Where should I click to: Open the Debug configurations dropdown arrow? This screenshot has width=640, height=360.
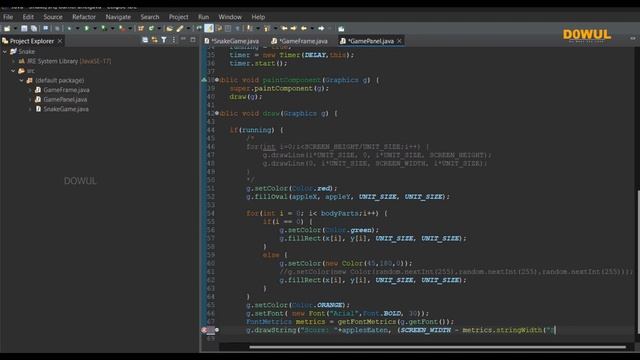pos(78,28)
